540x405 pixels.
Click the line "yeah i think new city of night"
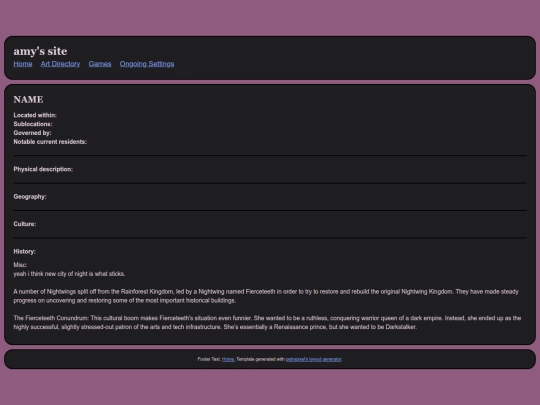(69, 274)
